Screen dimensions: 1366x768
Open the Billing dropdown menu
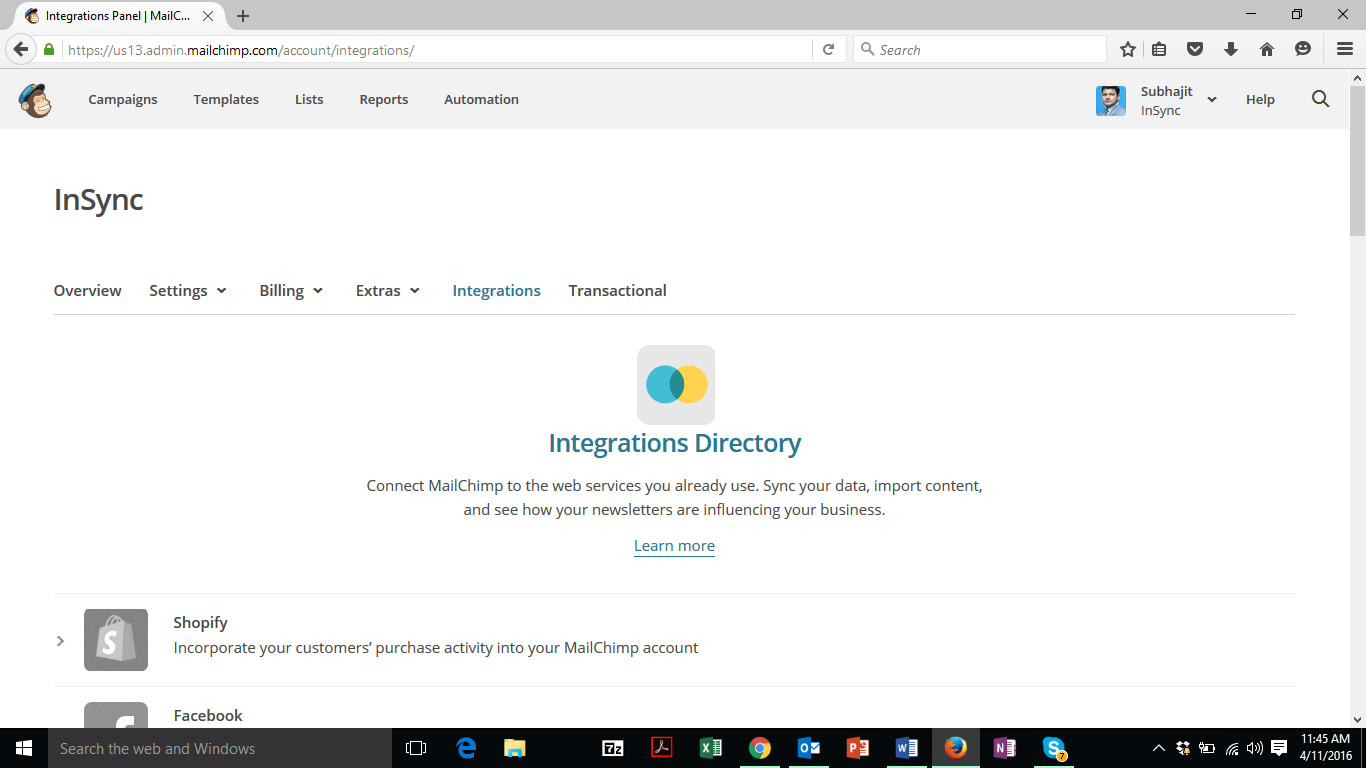(x=291, y=290)
